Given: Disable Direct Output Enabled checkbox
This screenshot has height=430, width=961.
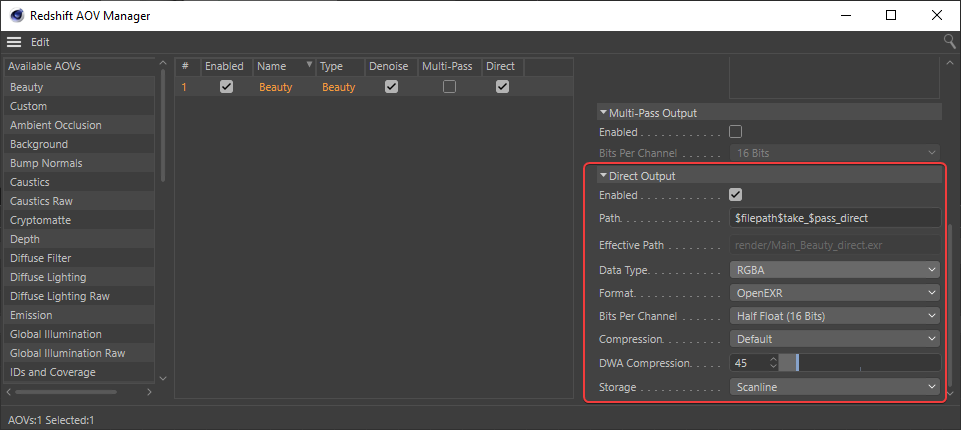Looking at the screenshot, I should [x=736, y=195].
